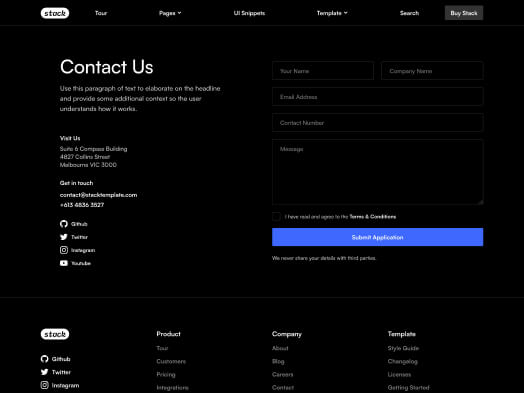Click the footer Twitter icon
The width and height of the screenshot is (524, 393).
(x=44, y=372)
